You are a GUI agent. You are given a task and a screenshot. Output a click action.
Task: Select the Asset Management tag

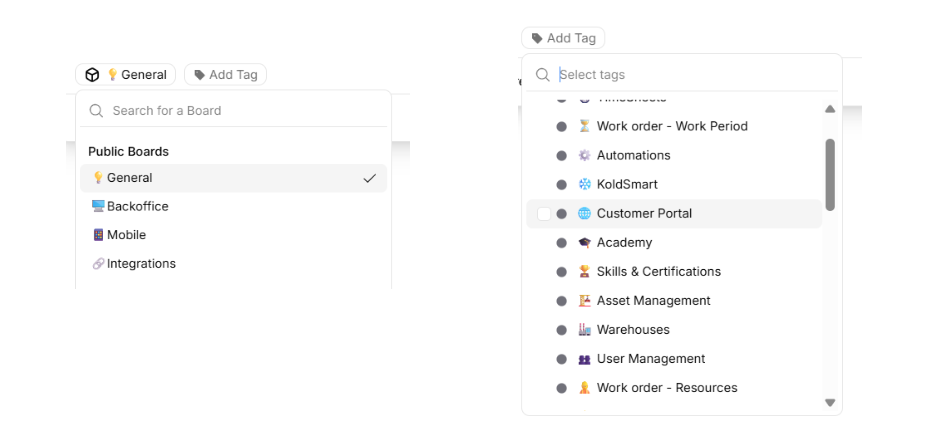tap(653, 301)
